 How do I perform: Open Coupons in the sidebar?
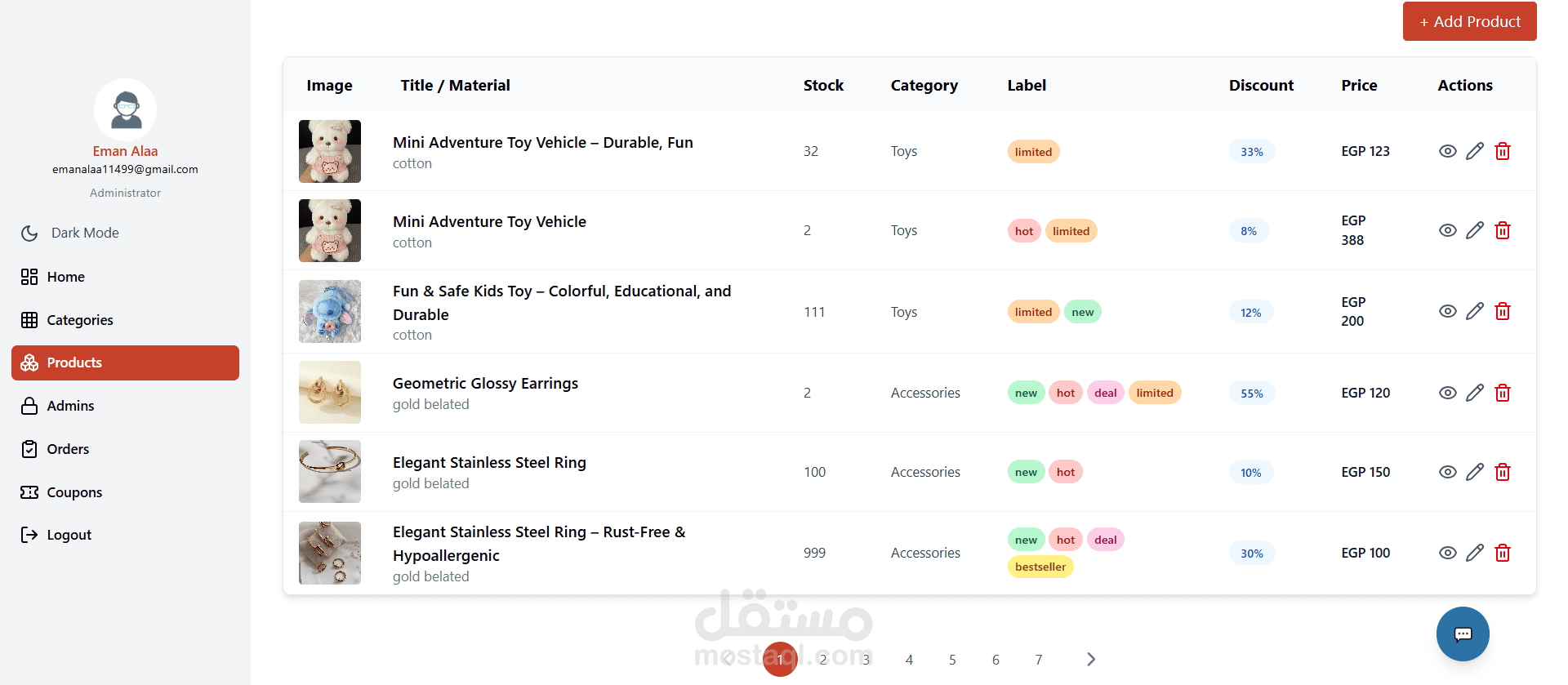(x=125, y=492)
